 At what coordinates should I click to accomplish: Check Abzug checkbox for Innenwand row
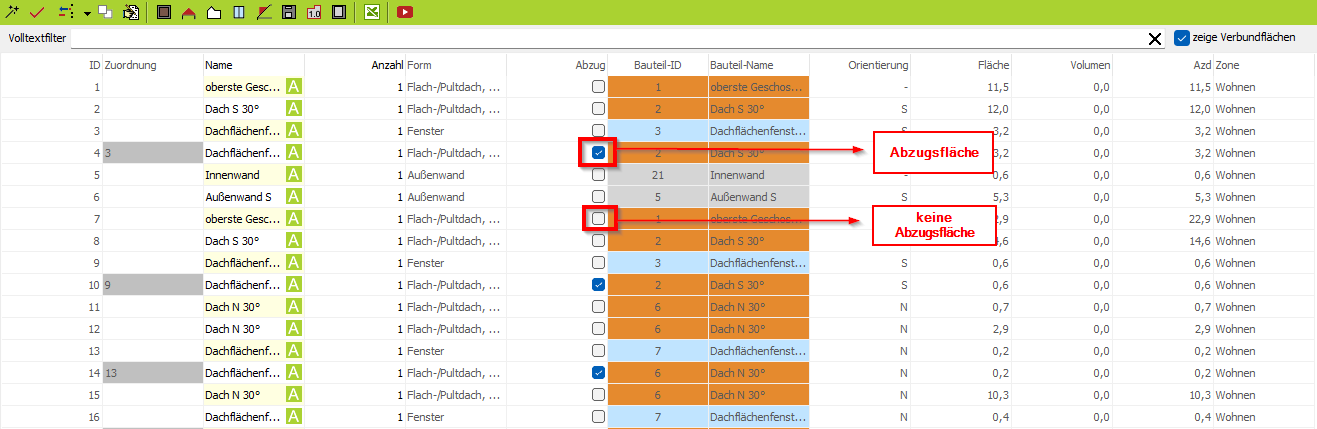pyautogui.click(x=598, y=175)
